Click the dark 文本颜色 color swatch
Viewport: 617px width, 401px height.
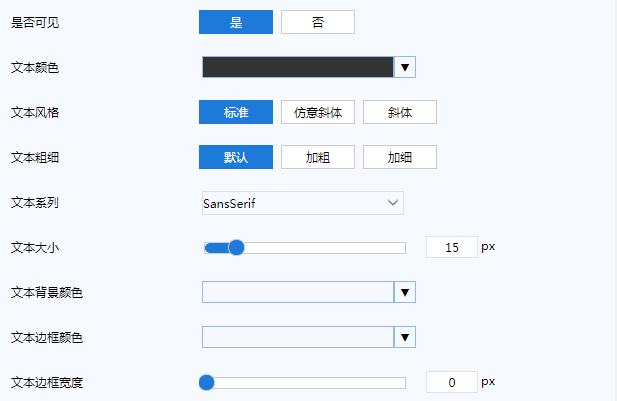[x=298, y=67]
